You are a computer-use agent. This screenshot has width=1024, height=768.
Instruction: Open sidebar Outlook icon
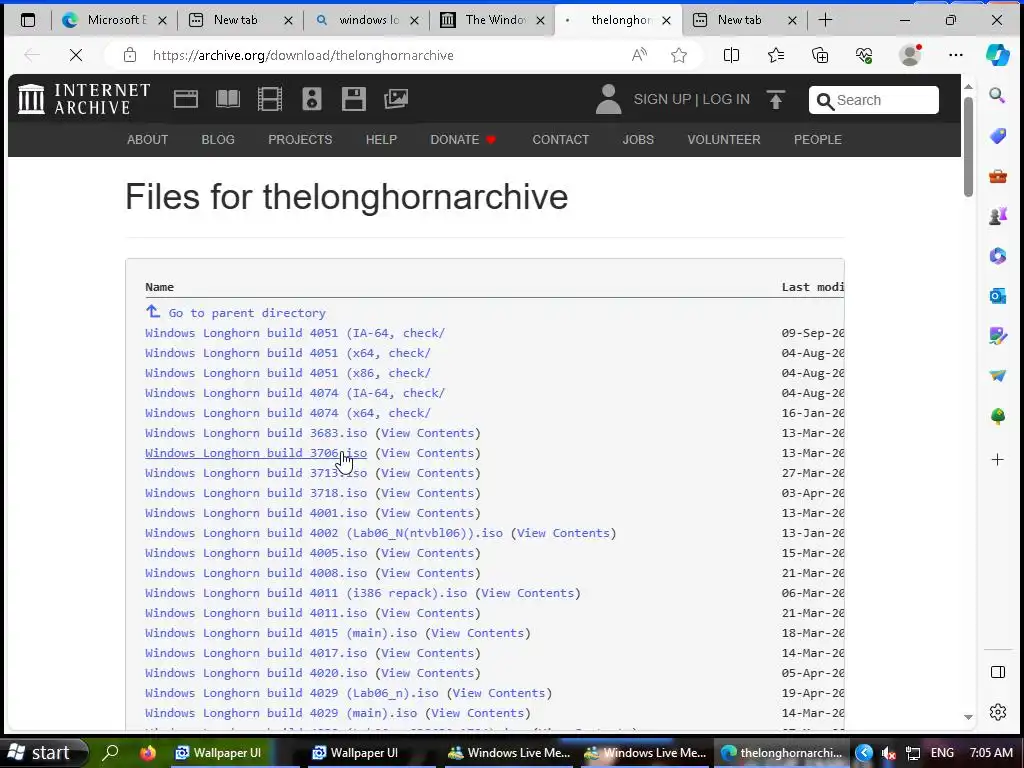click(997, 296)
